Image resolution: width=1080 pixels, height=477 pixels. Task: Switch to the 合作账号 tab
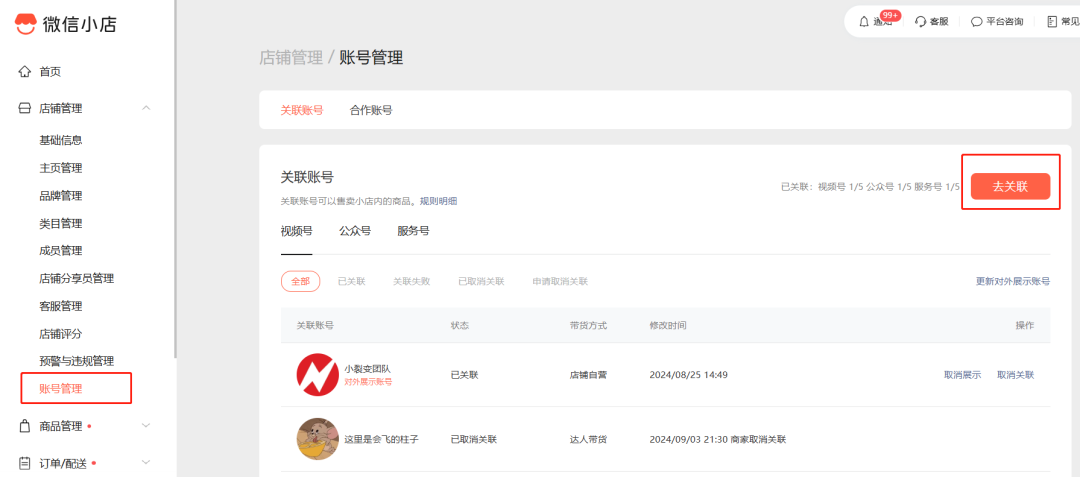(371, 110)
